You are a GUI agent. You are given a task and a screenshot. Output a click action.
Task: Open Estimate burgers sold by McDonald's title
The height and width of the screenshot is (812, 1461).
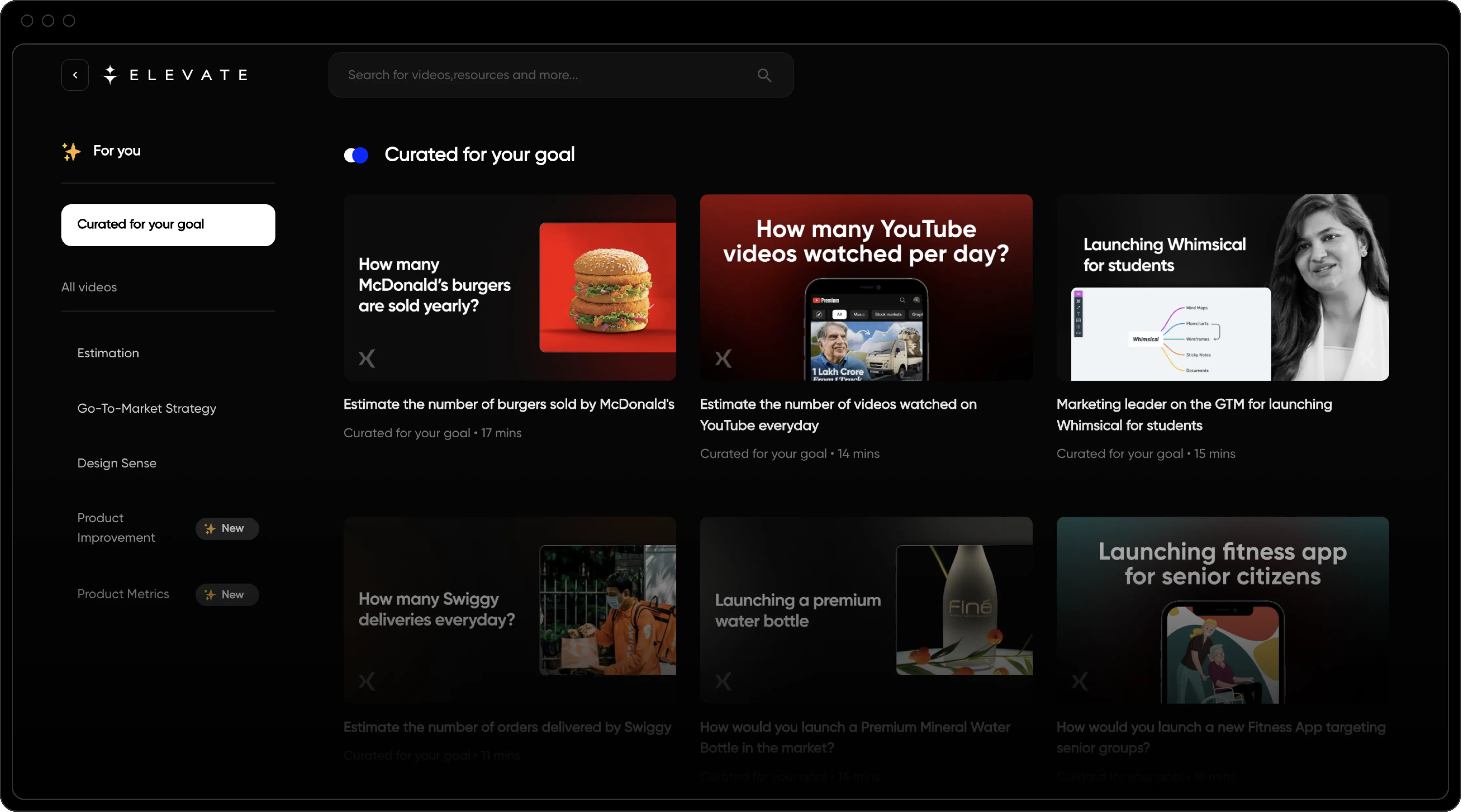point(509,404)
